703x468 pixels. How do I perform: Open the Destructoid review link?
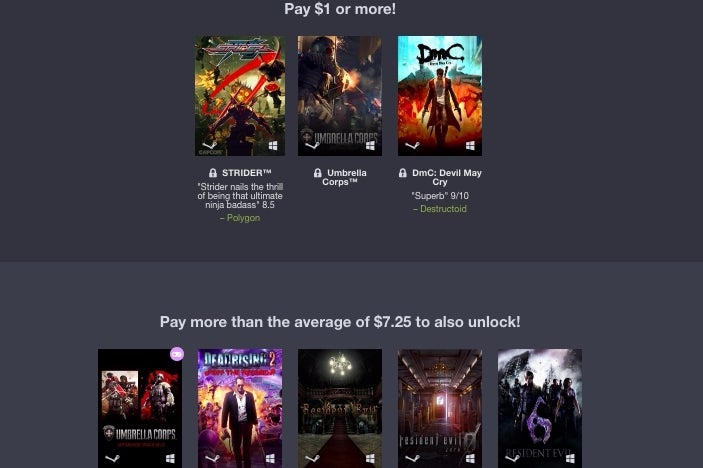pos(440,209)
